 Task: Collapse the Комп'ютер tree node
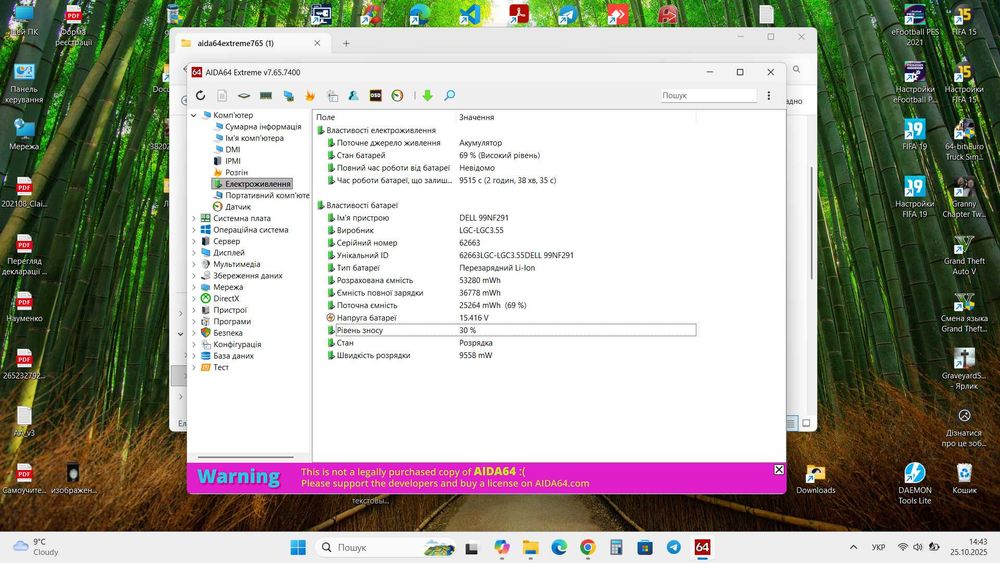point(194,115)
